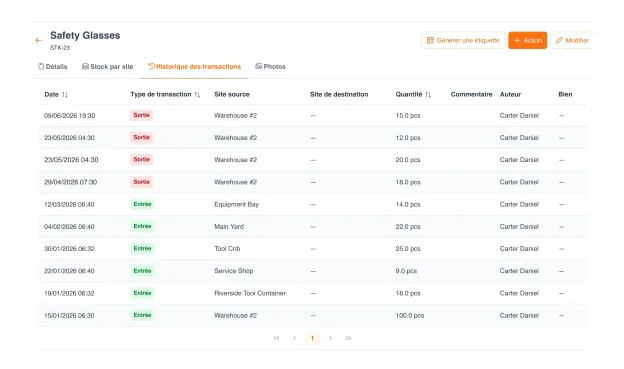
Task: Click the Bien column header
Action: pos(565,94)
